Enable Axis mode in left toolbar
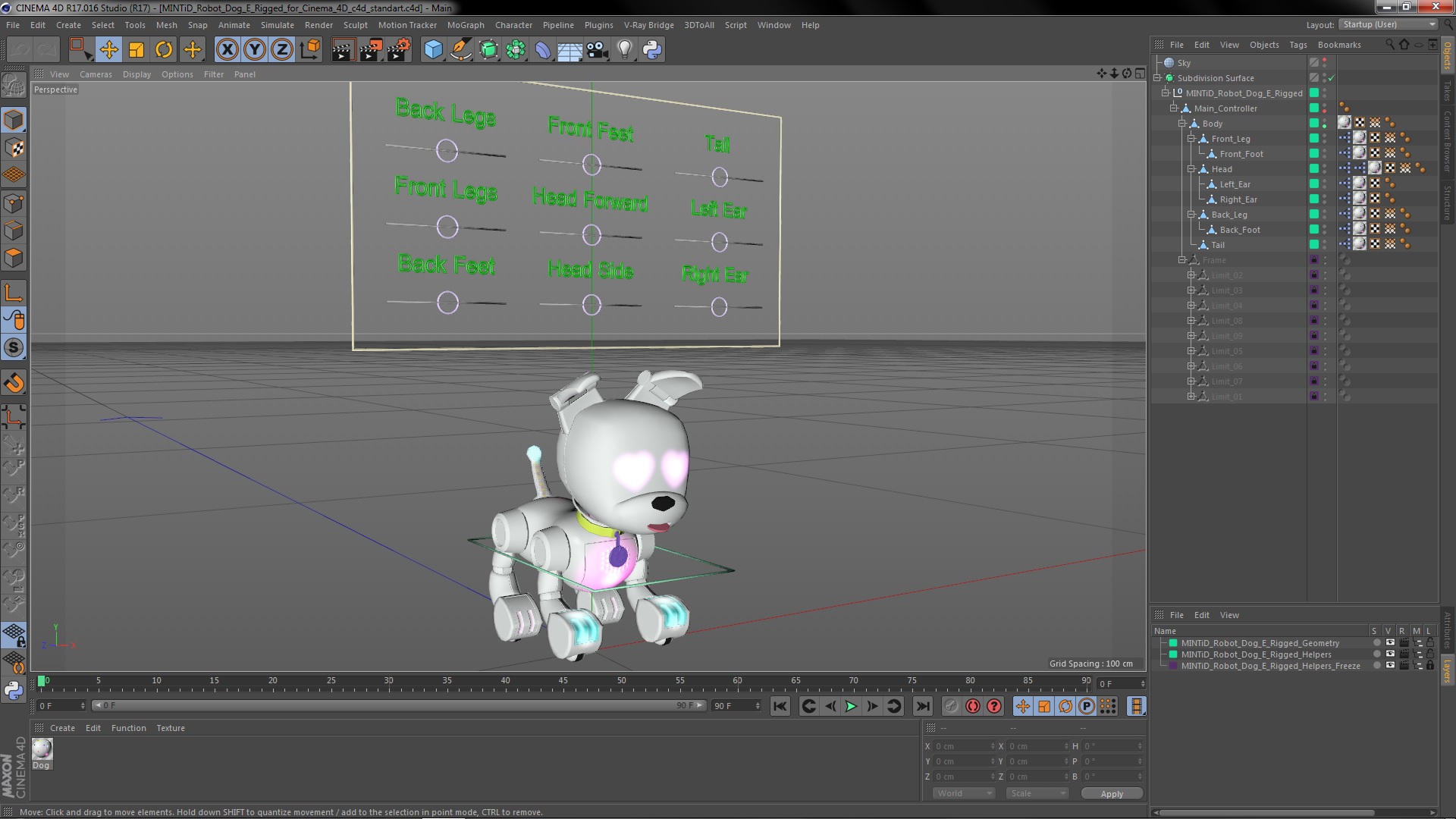This screenshot has height=819, width=1456. pos(14,293)
